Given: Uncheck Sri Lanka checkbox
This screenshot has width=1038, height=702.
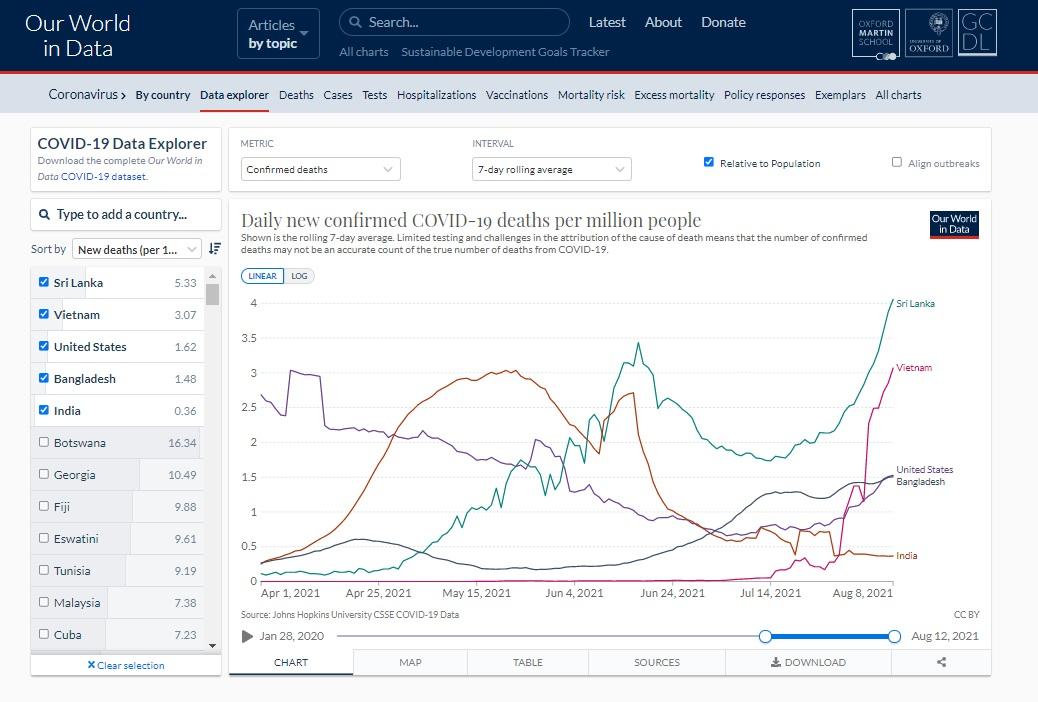Looking at the screenshot, I should pyautogui.click(x=44, y=282).
